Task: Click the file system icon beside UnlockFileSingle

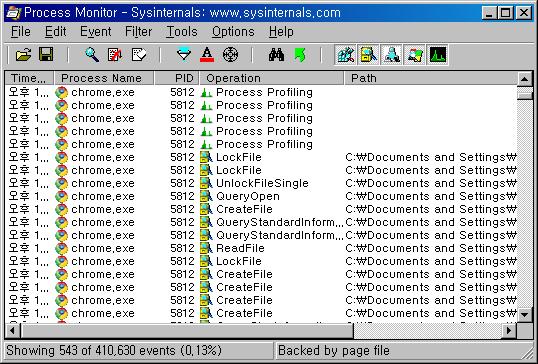Action: (206, 183)
